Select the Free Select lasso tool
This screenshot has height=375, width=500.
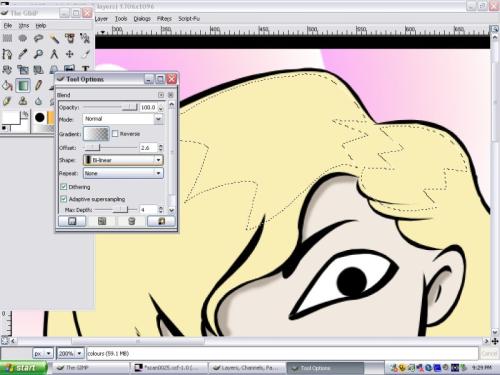pos(38,38)
